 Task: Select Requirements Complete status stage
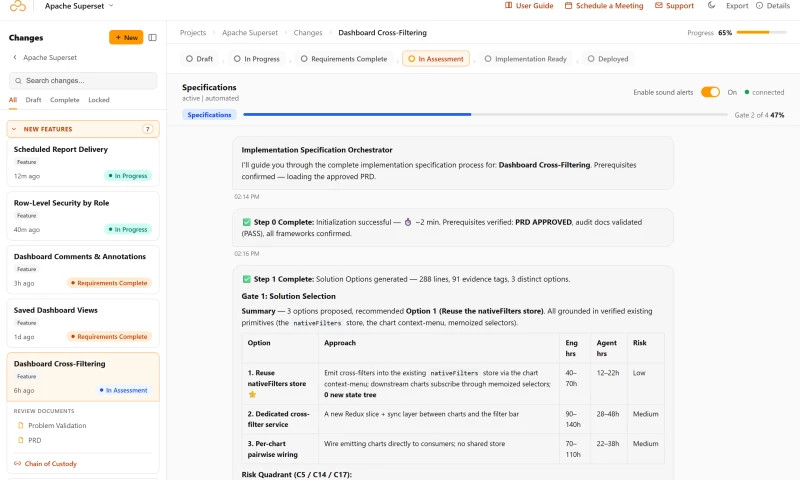click(344, 59)
